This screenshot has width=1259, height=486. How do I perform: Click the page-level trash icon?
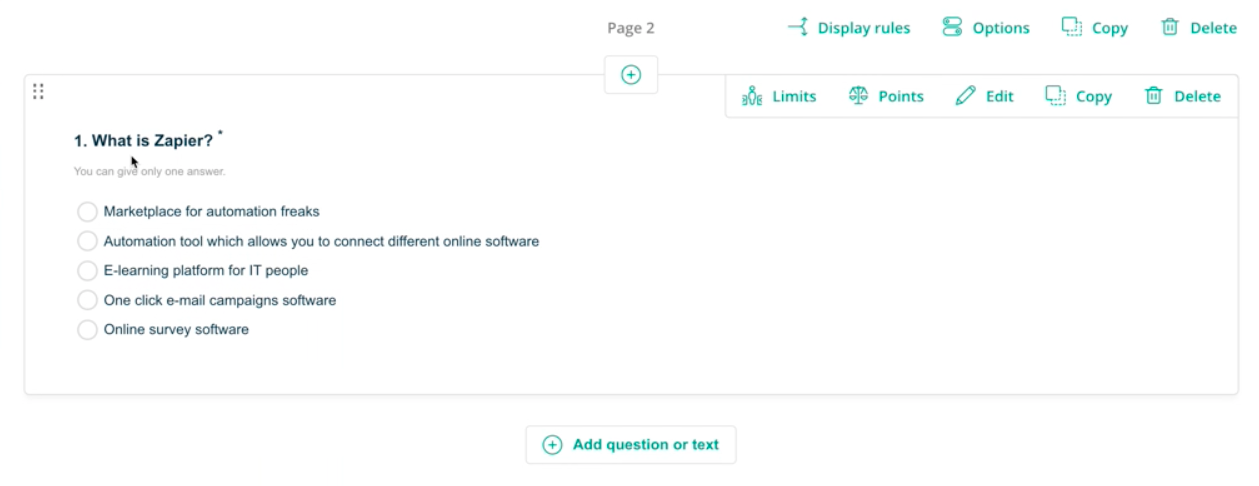pos(1170,27)
